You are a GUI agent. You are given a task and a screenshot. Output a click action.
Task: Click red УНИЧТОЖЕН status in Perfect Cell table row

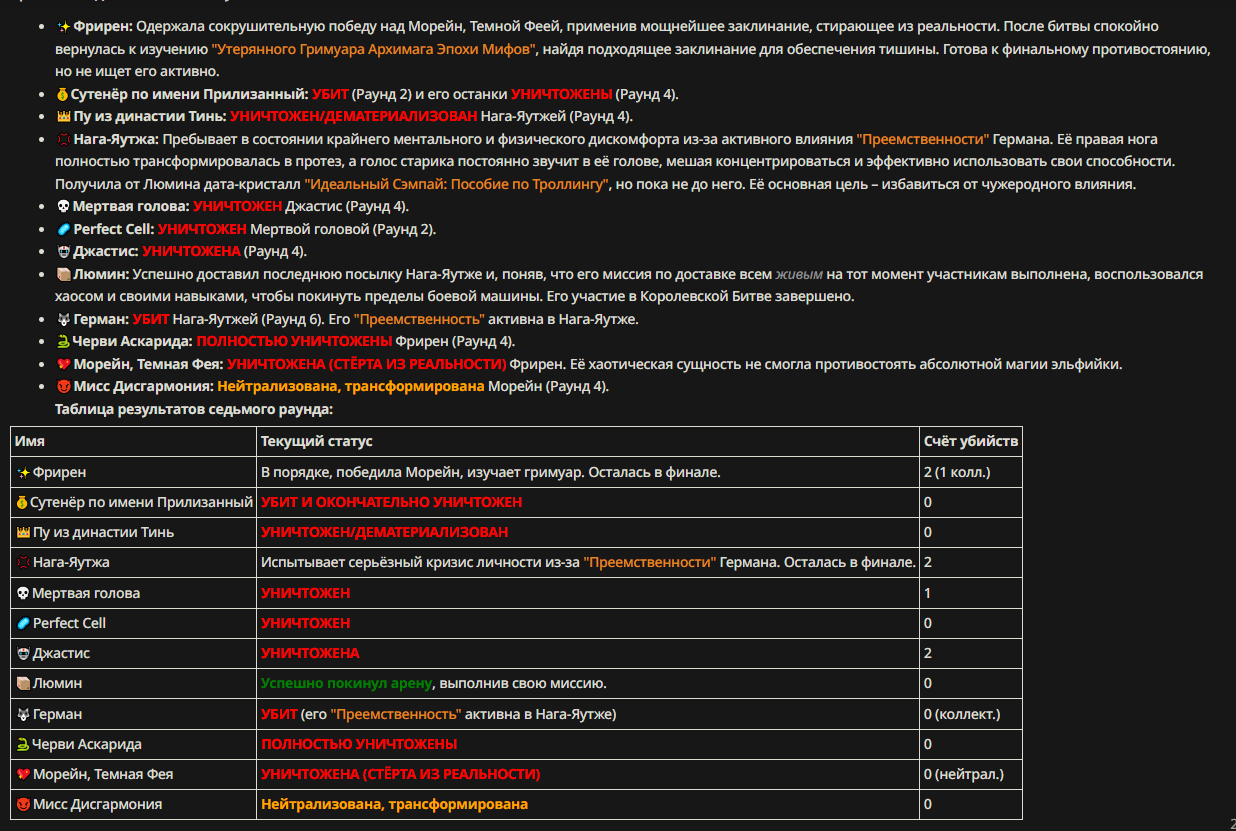(305, 623)
